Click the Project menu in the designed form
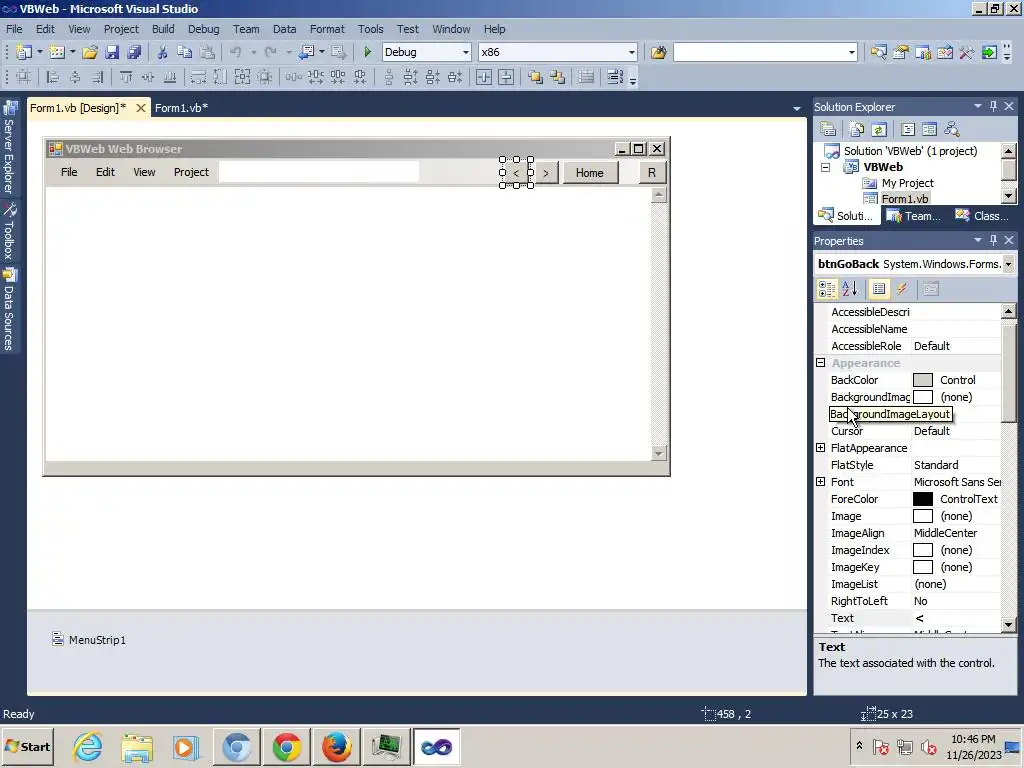Viewport: 1024px width, 768px height. 191,172
